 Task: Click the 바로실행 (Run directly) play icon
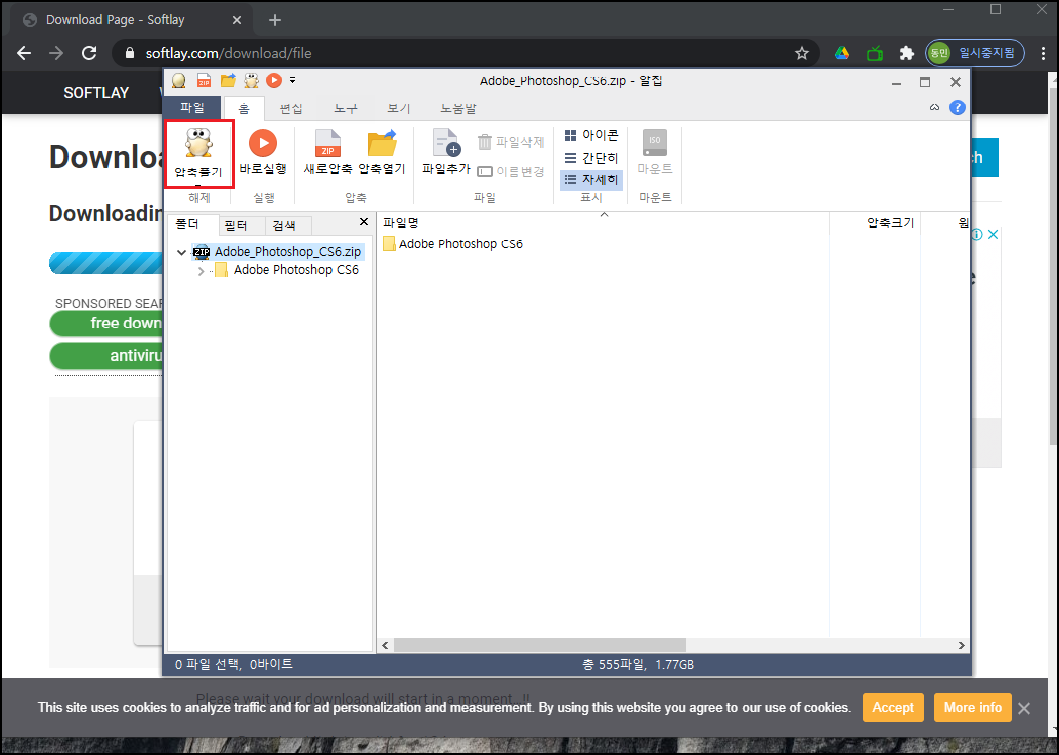point(263,143)
